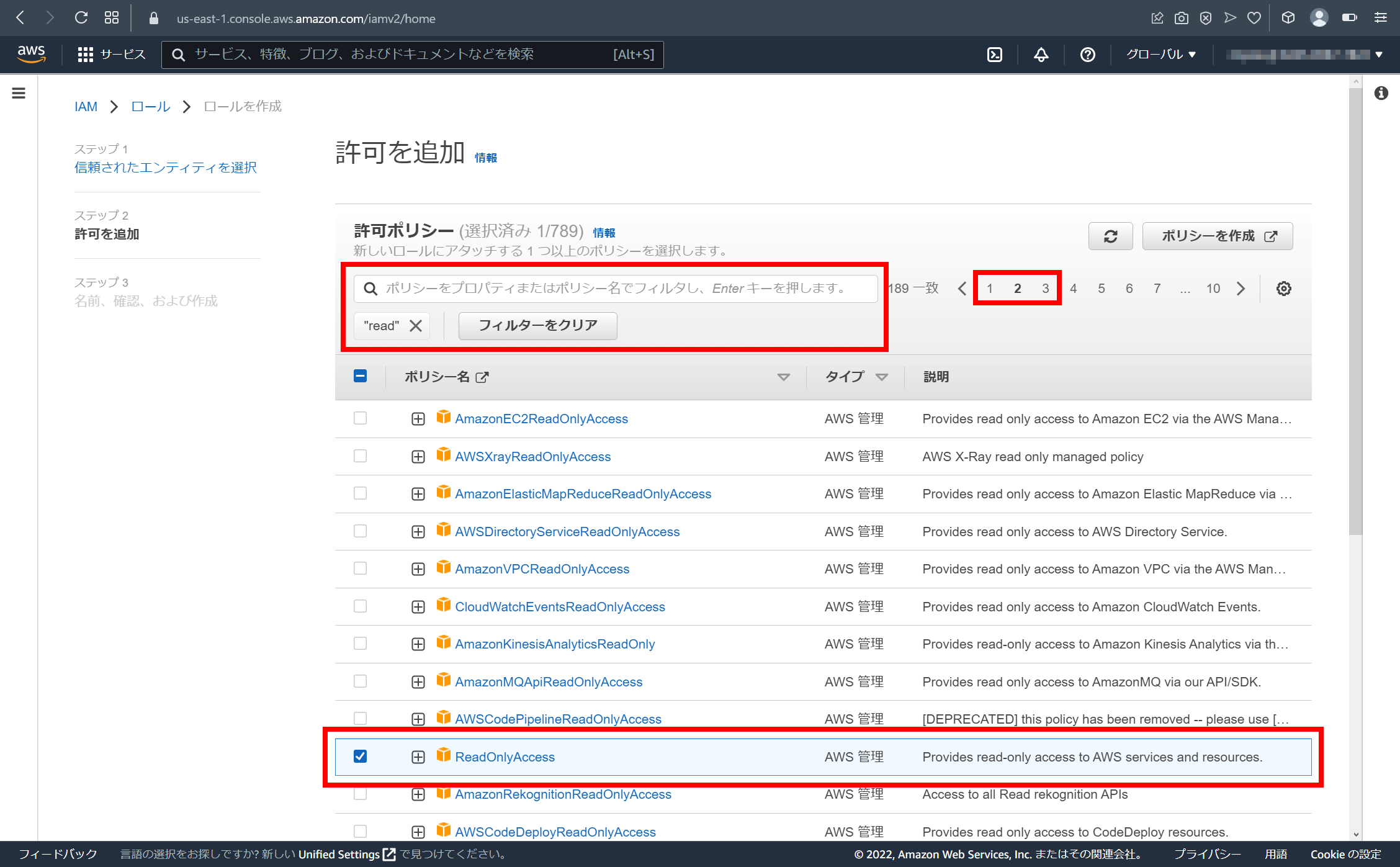Sort by ポリシー名 column arrow

point(783,377)
